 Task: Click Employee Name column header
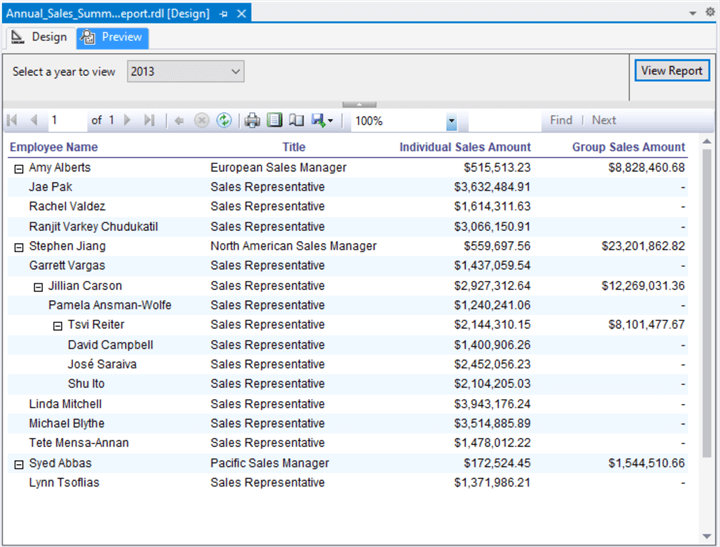pos(54,147)
